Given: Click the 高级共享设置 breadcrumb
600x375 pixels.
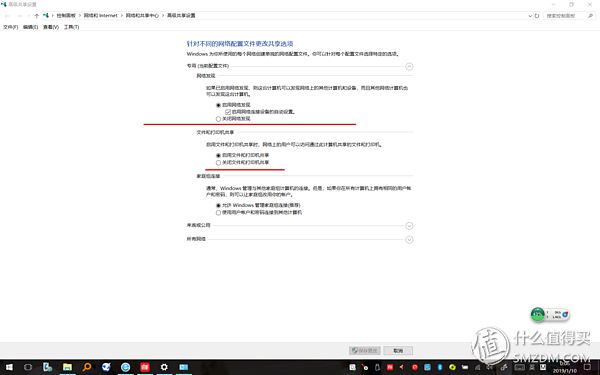Looking at the screenshot, I should click(181, 16).
